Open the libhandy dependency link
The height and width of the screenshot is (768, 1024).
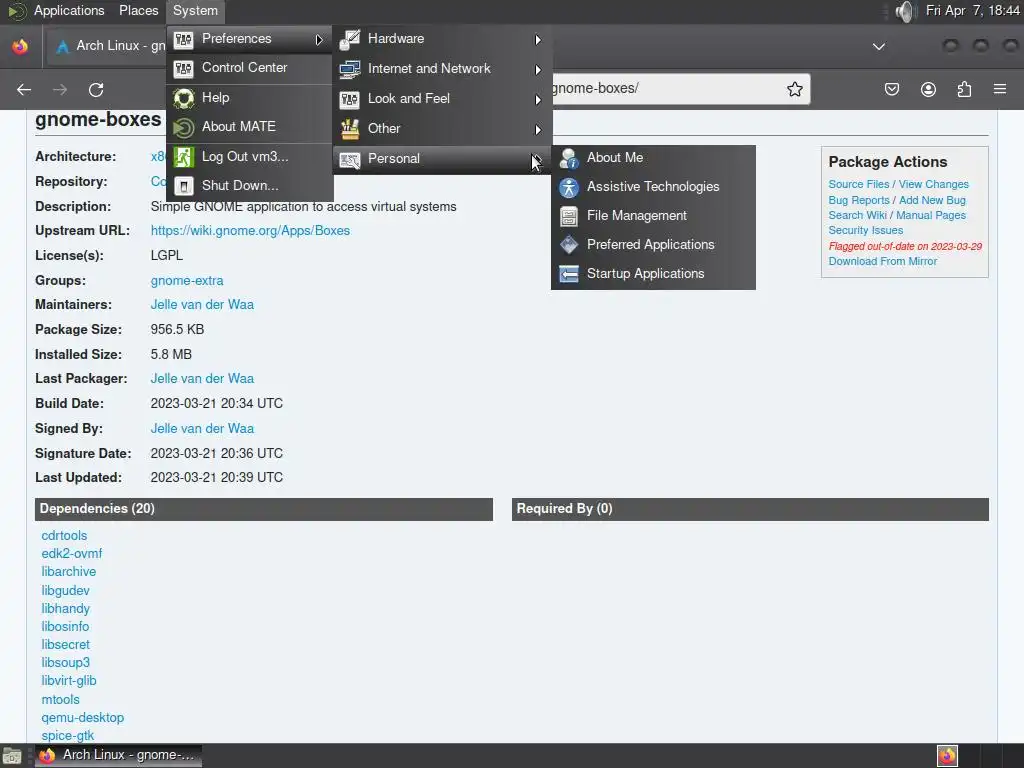pyautogui.click(x=65, y=608)
